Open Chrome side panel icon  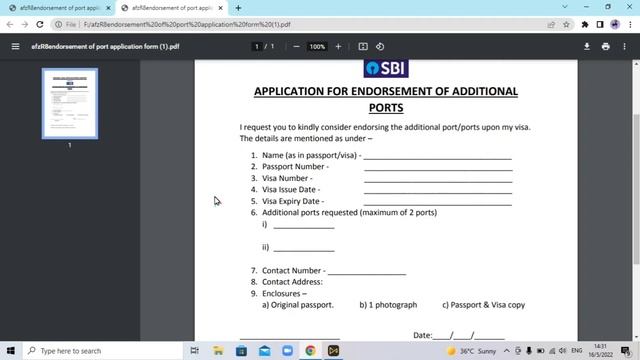click(x=600, y=24)
